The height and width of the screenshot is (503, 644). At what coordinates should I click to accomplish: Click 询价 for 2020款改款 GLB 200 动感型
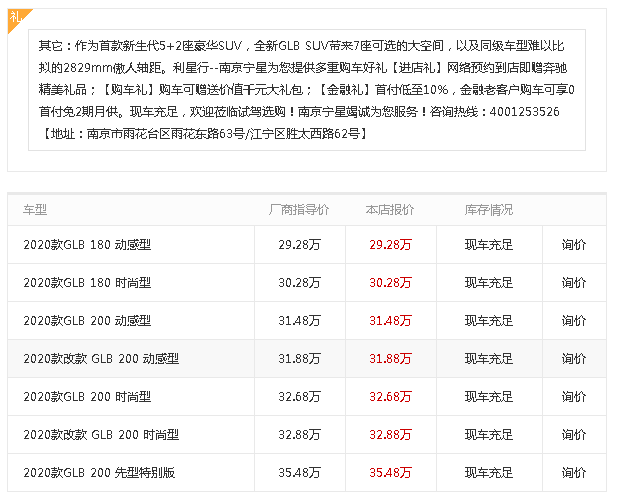pyautogui.click(x=574, y=358)
